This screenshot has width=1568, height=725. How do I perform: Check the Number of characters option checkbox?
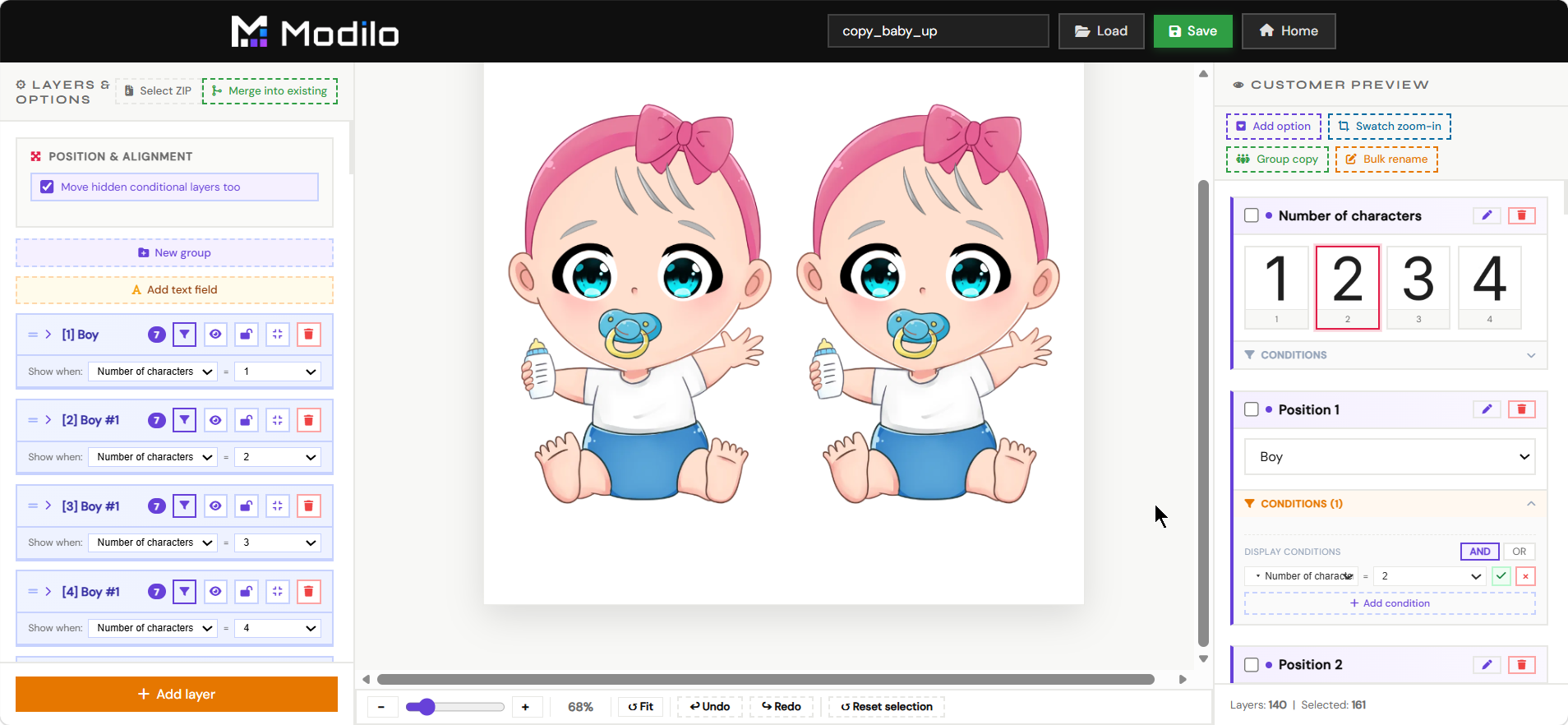1252,215
